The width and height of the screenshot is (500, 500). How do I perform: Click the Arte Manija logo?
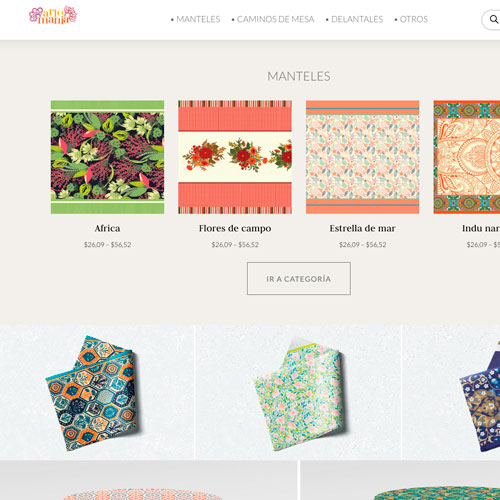pyautogui.click(x=53, y=15)
